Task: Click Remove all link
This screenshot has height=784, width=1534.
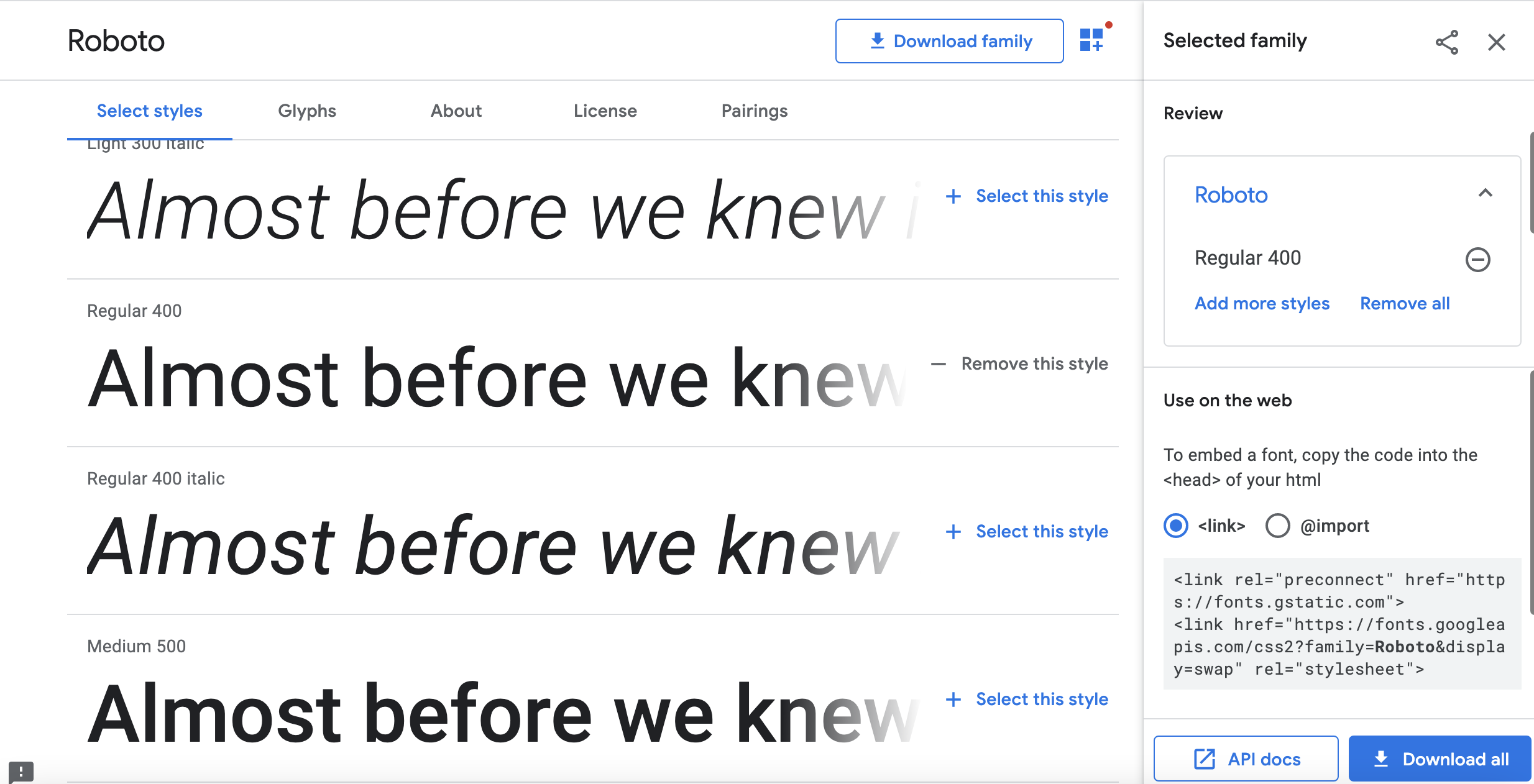Action: click(1405, 303)
